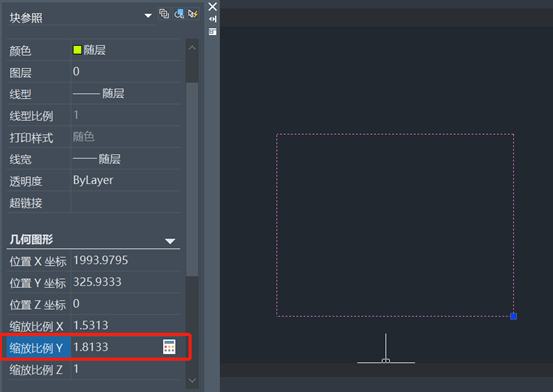The height and width of the screenshot is (392, 553).
Task: Click the scrollbar up arrow
Action: click(x=192, y=48)
